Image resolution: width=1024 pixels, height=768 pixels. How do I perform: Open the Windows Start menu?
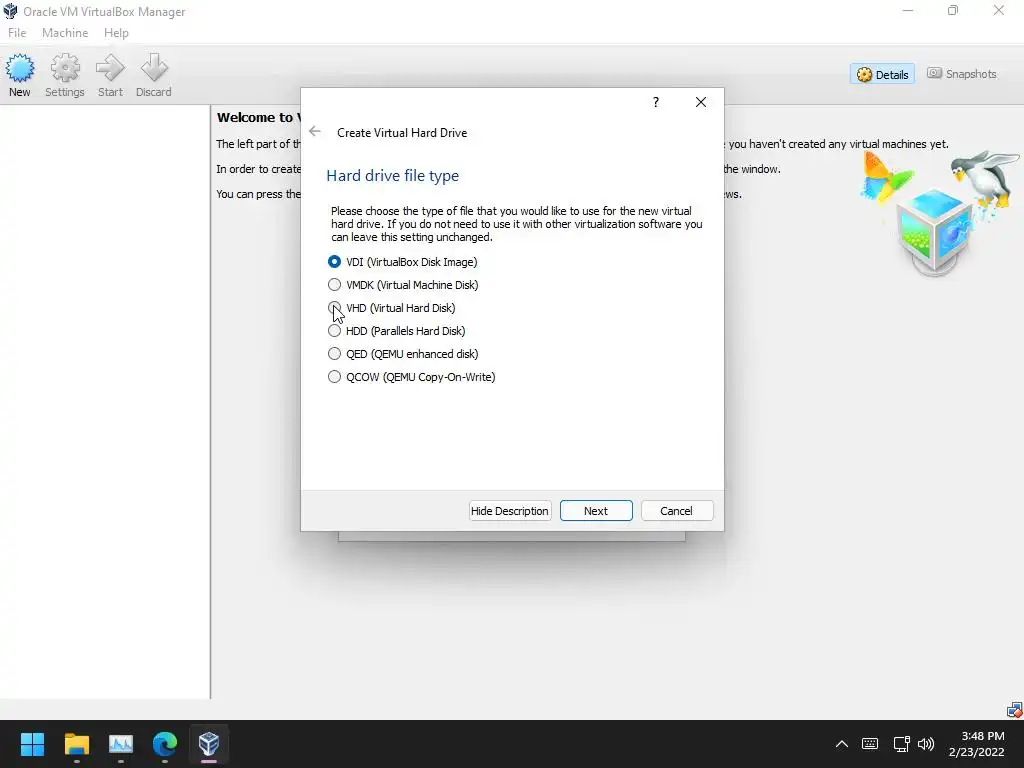(32, 744)
